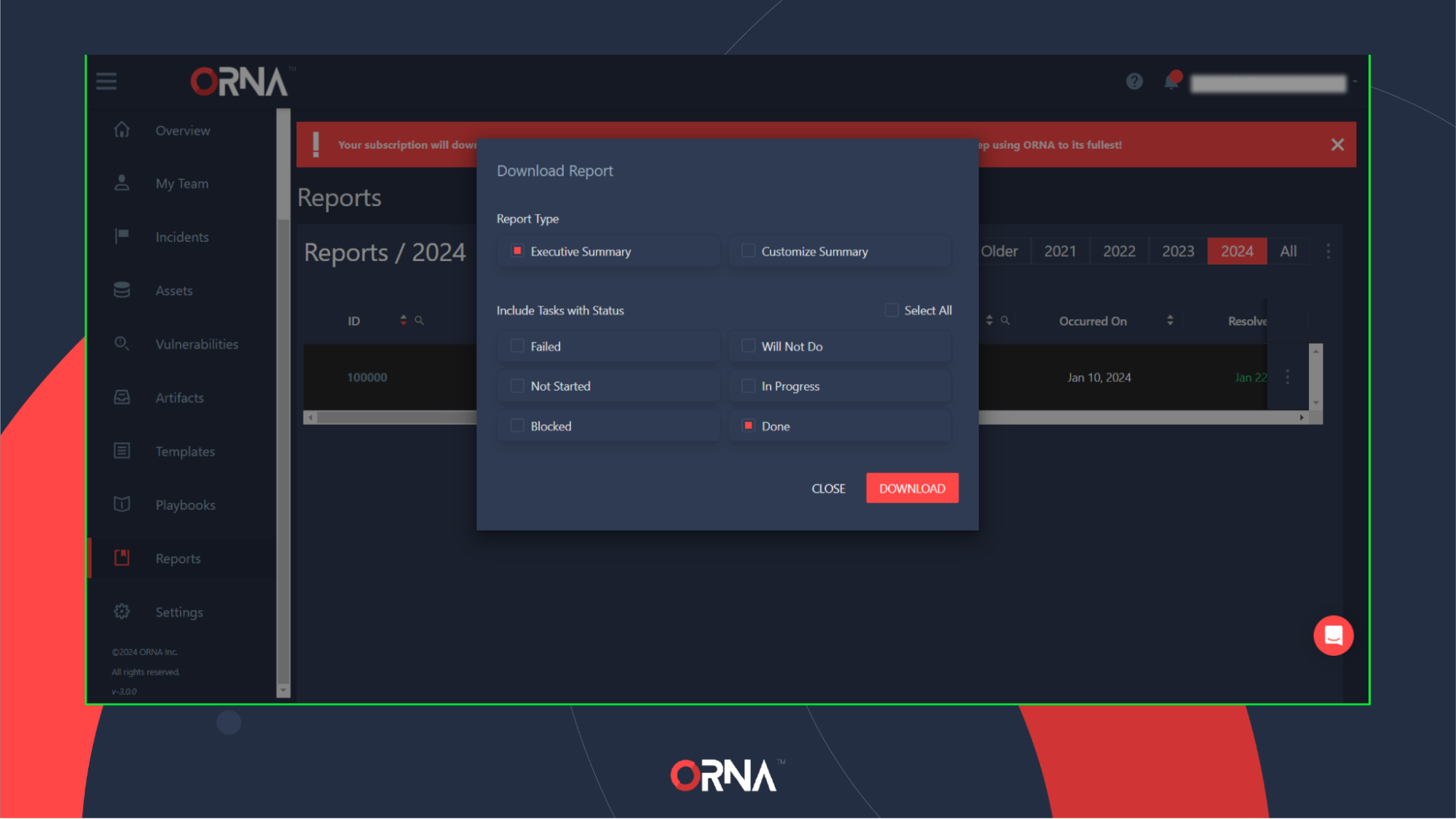Dismiss the subscription warning banner
This screenshot has height=819, width=1456.
click(x=1337, y=145)
